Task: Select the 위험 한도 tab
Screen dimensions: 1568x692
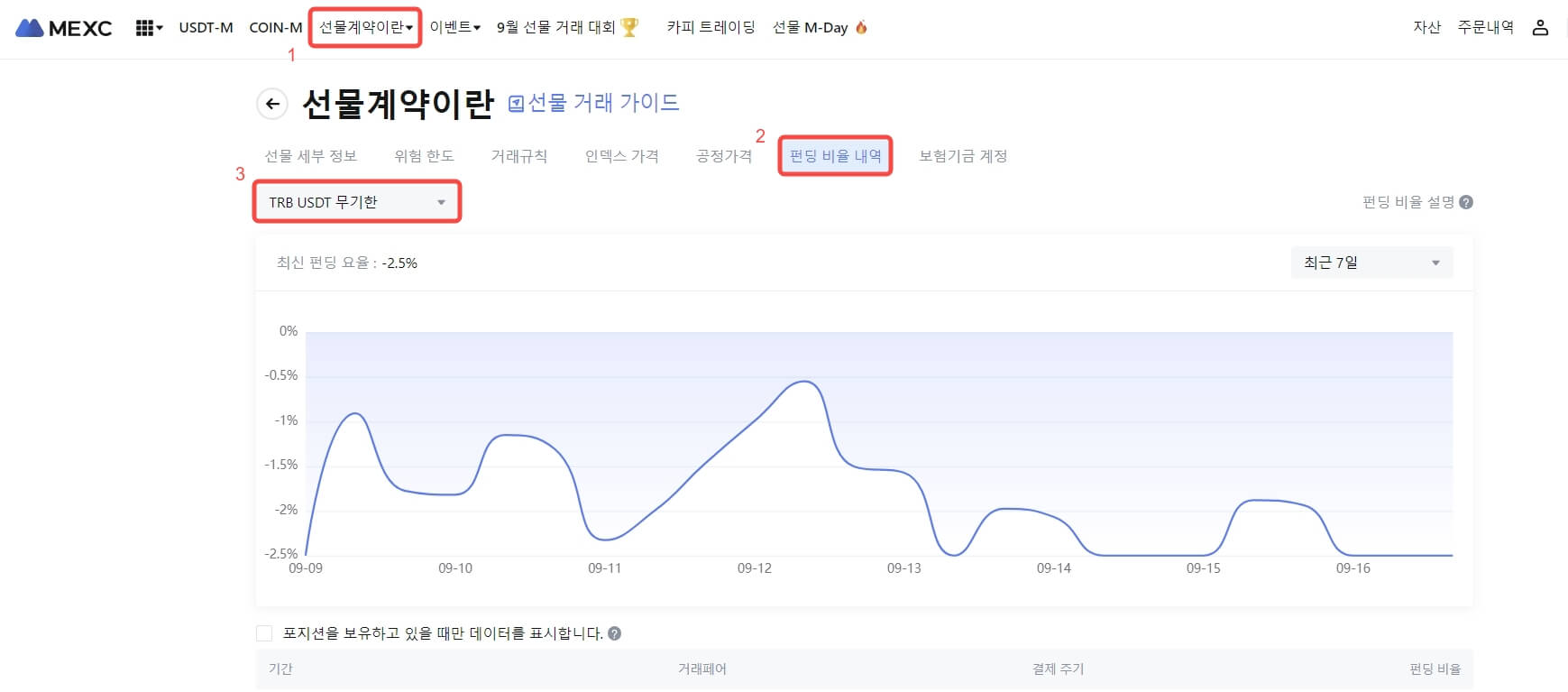Action: click(424, 156)
